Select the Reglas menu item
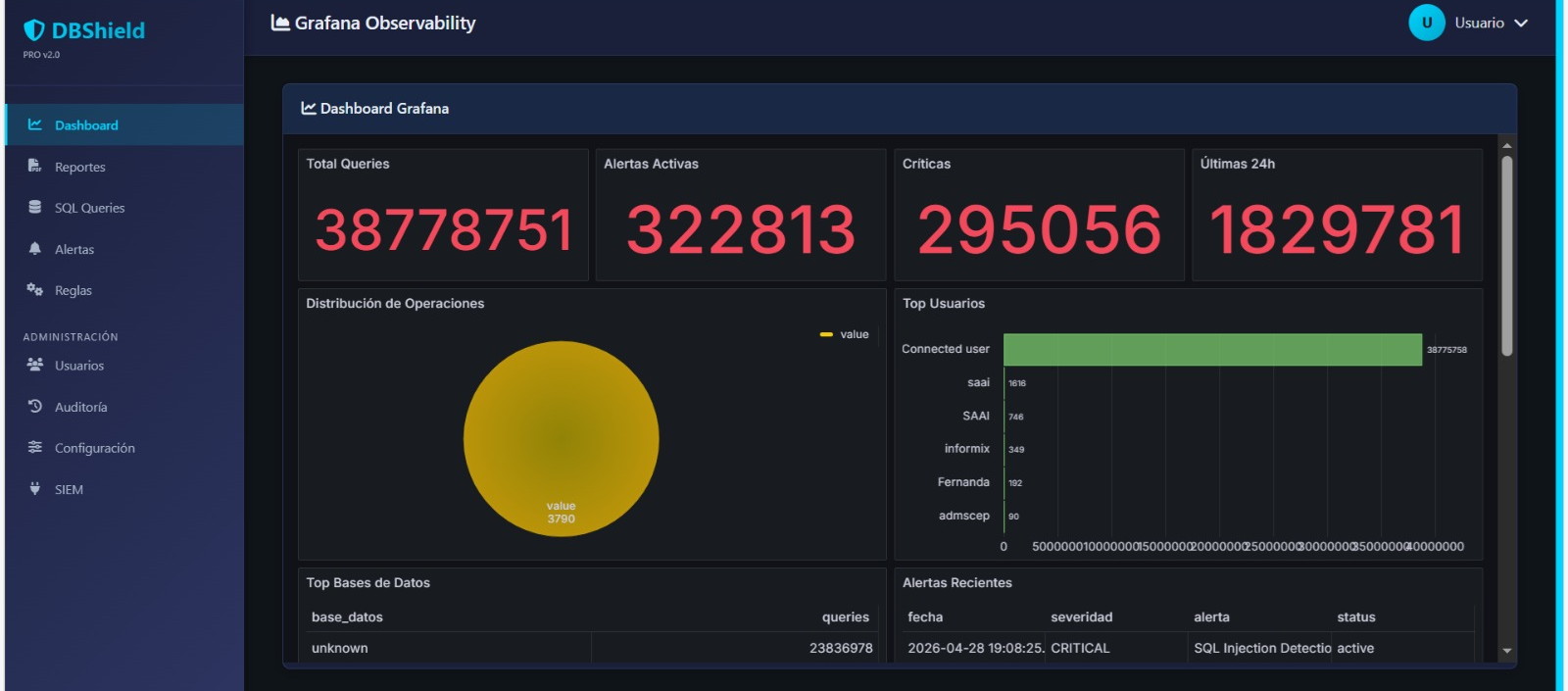The height and width of the screenshot is (691, 1568). tap(124, 290)
